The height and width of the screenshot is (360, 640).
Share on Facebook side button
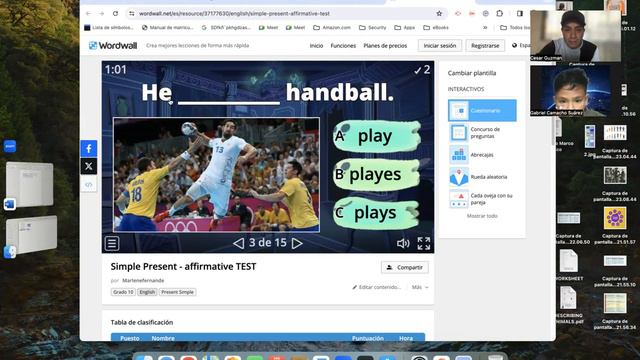pos(89,149)
